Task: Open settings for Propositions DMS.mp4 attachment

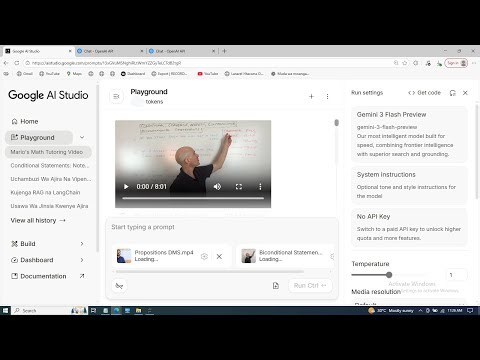Action: coord(204,256)
